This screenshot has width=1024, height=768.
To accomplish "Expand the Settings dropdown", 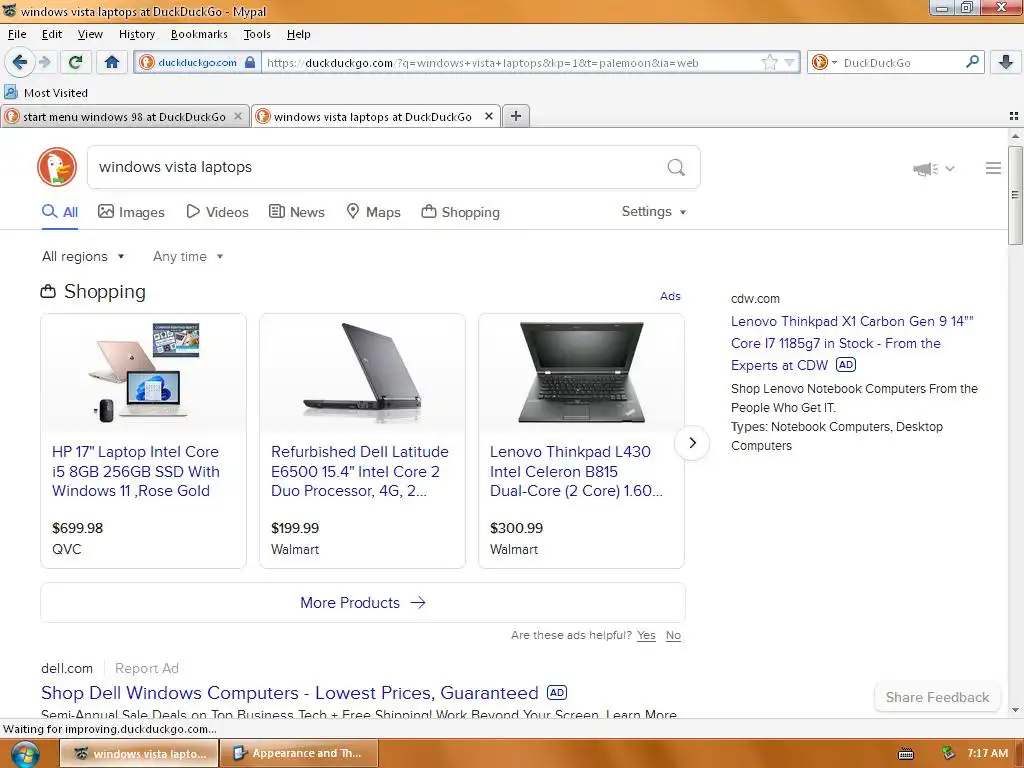I will pos(654,212).
